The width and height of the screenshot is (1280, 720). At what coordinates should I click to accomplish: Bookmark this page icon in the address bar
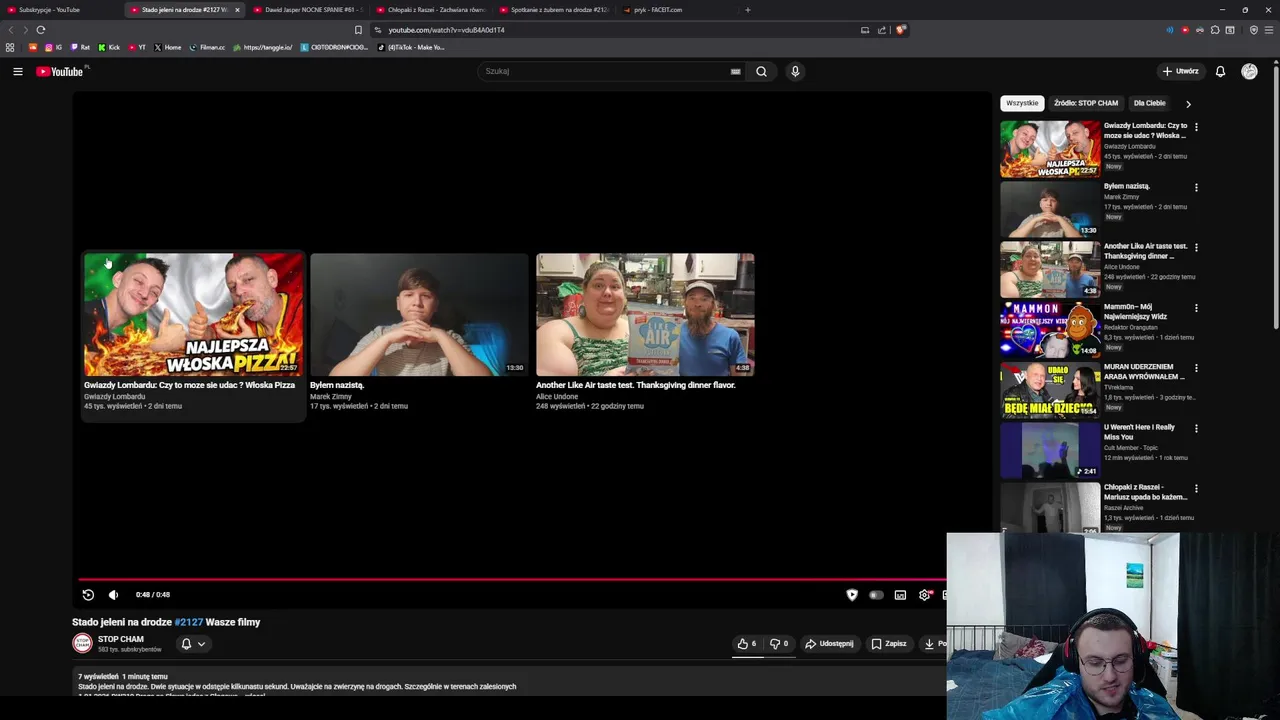[358, 30]
